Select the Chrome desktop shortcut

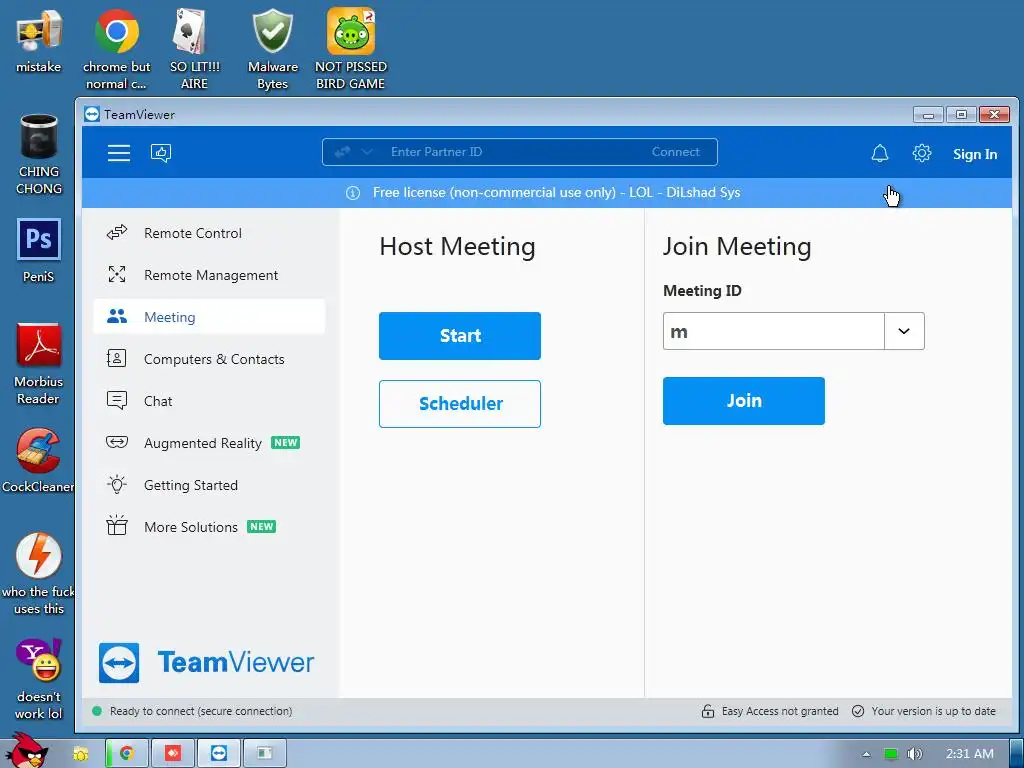[x=116, y=49]
